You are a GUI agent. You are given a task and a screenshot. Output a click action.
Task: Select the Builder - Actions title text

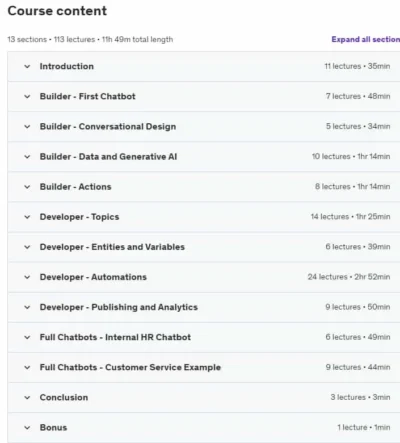click(x=75, y=187)
